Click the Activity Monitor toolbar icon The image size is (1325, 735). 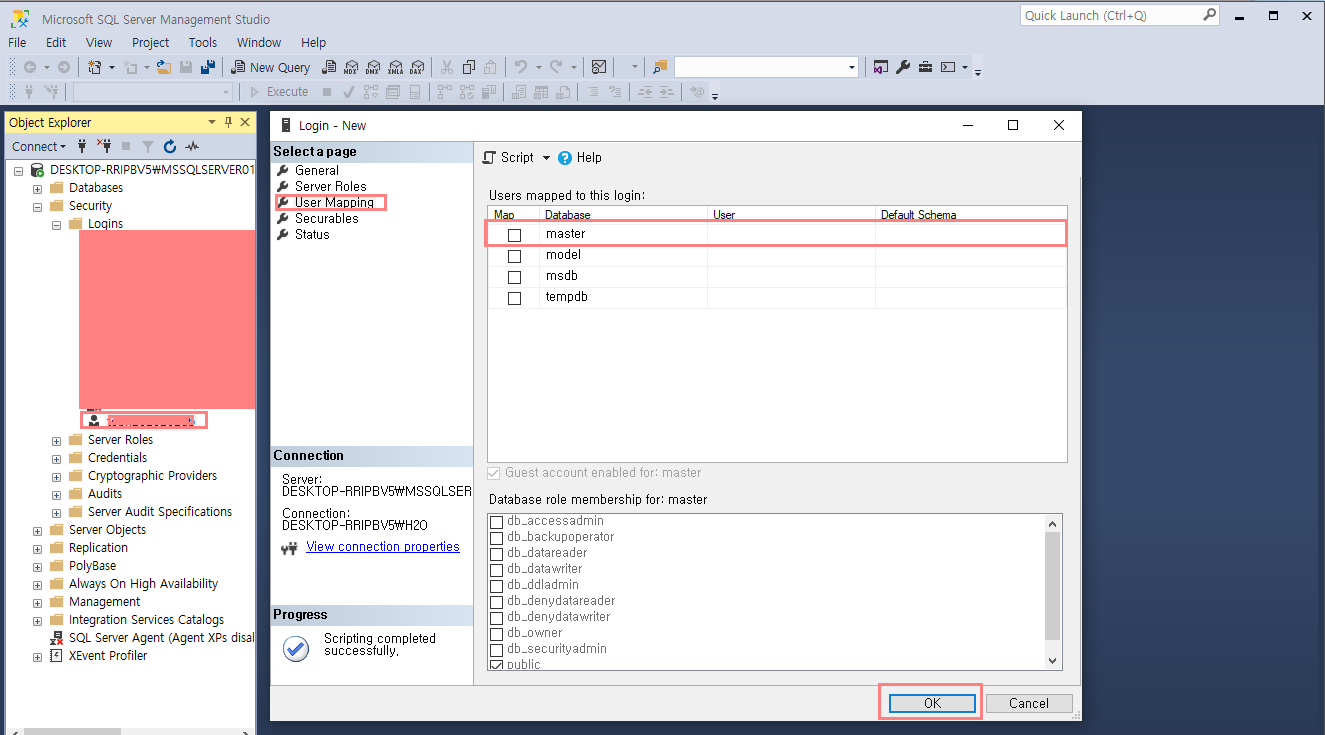point(599,67)
